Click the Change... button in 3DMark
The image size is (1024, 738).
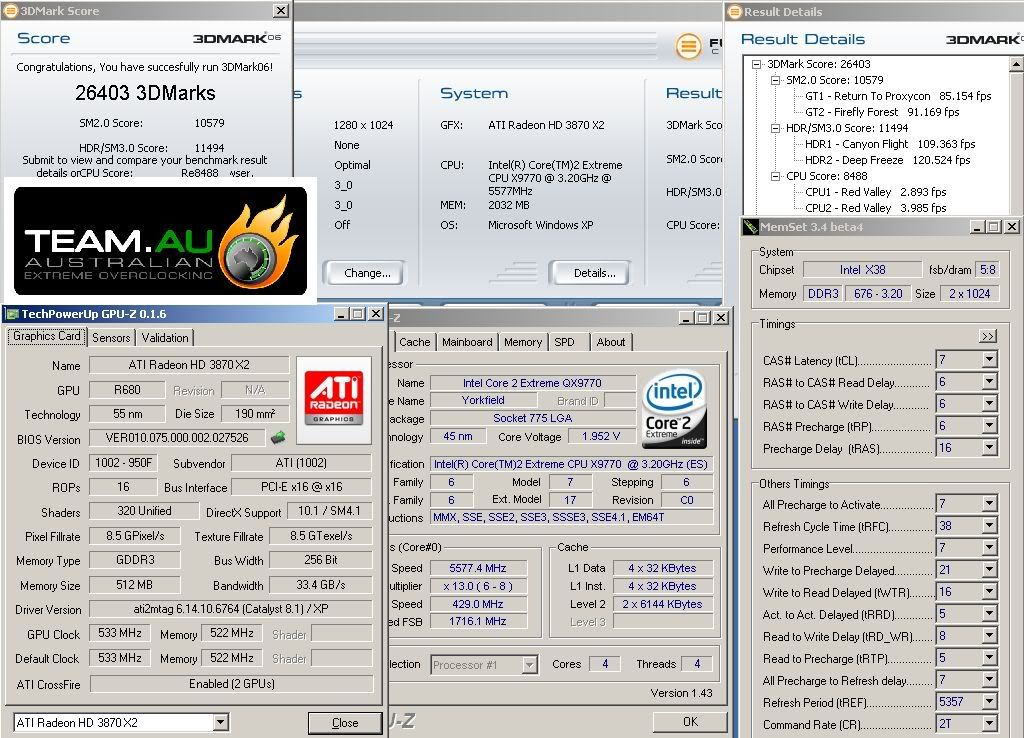[367, 273]
